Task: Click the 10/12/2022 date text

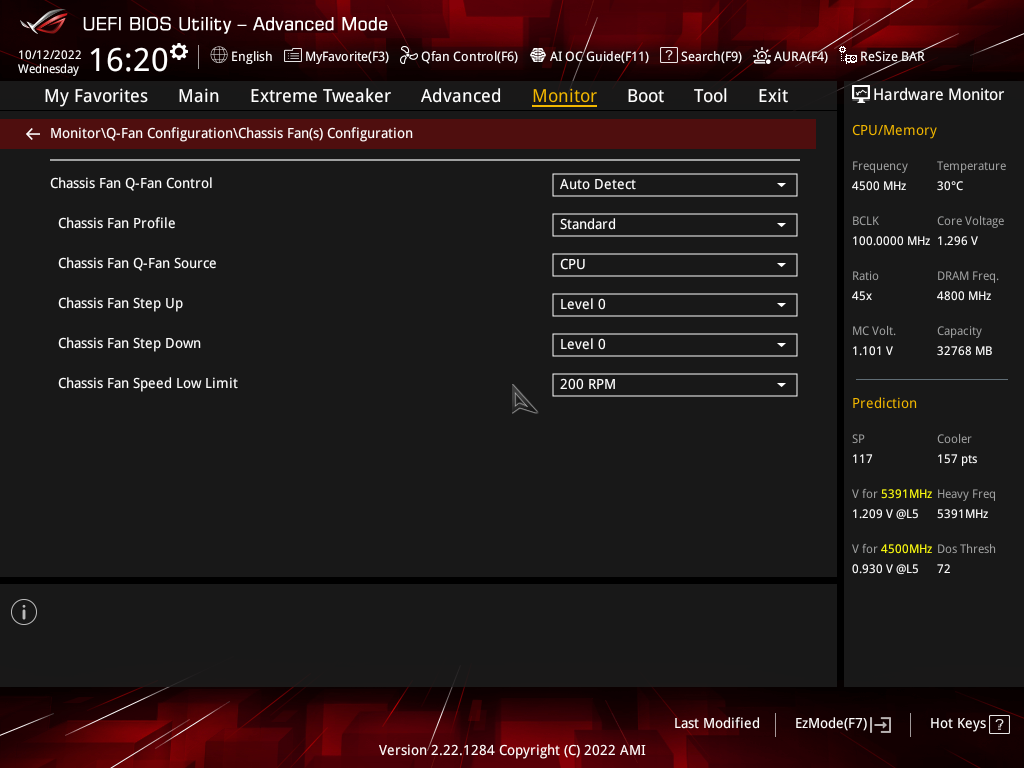Action: tap(50, 55)
